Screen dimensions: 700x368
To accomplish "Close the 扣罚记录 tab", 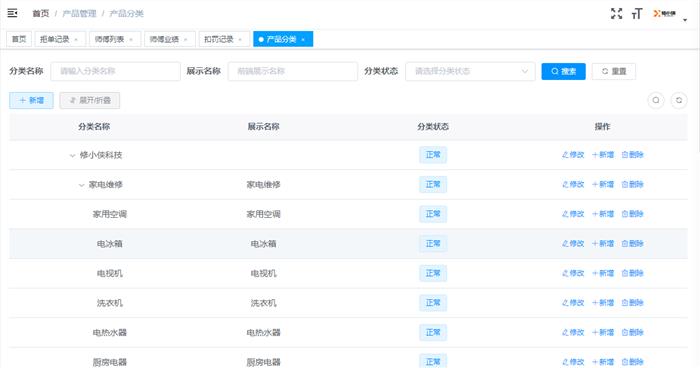I will click(x=240, y=39).
